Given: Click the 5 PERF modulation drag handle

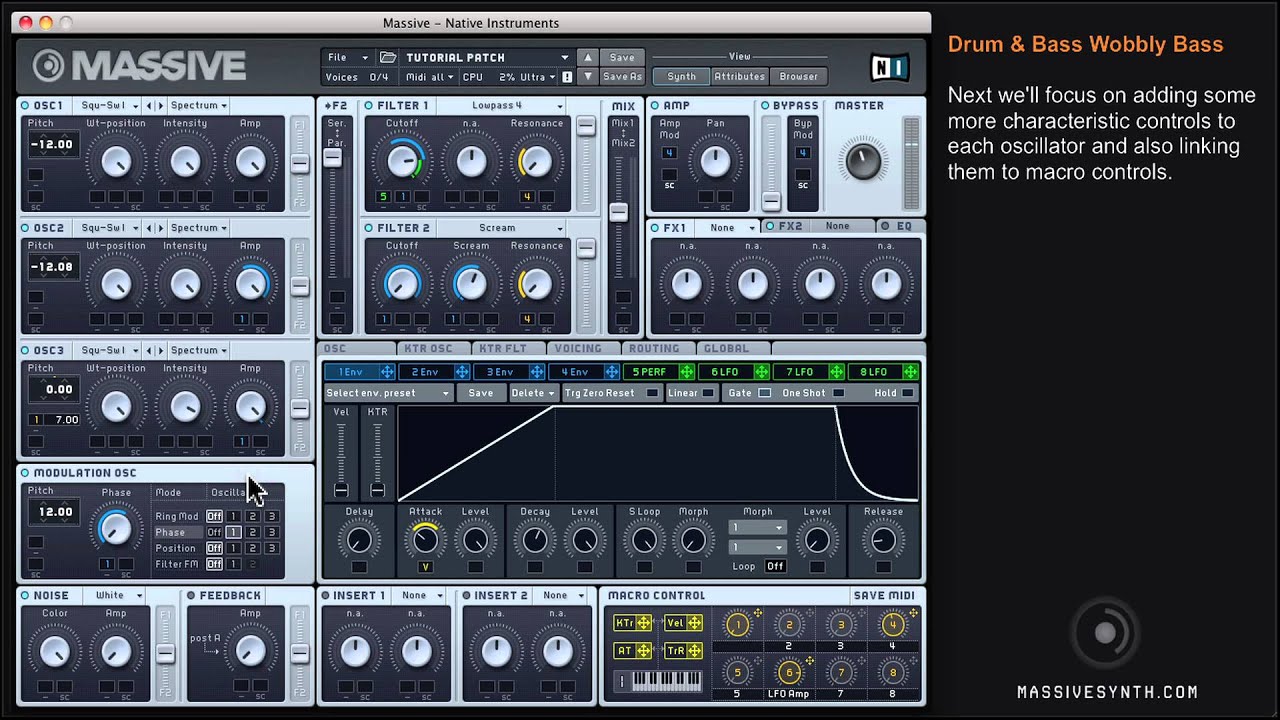Looking at the screenshot, I should point(687,372).
